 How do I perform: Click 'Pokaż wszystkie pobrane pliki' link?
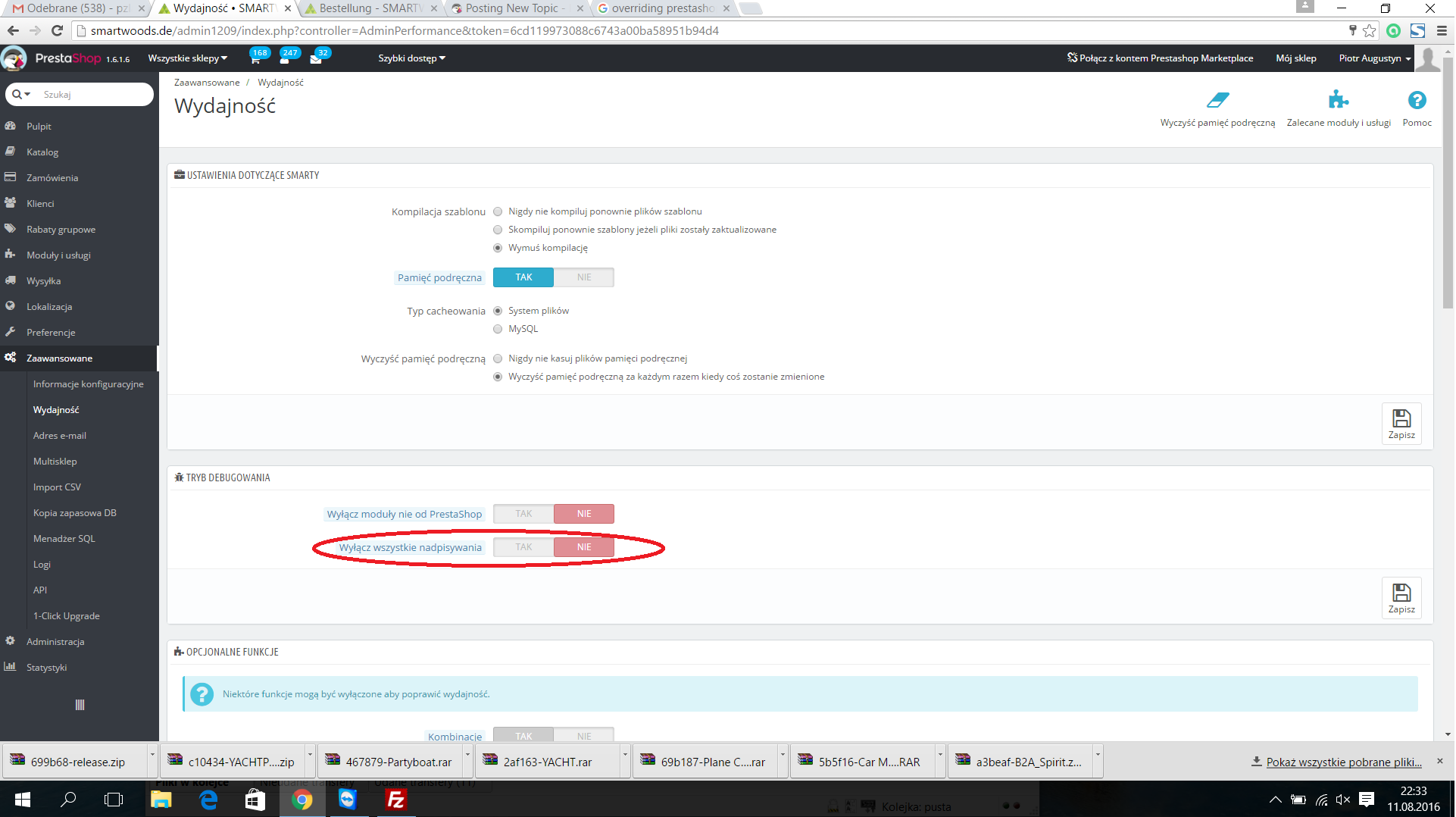[1344, 762]
